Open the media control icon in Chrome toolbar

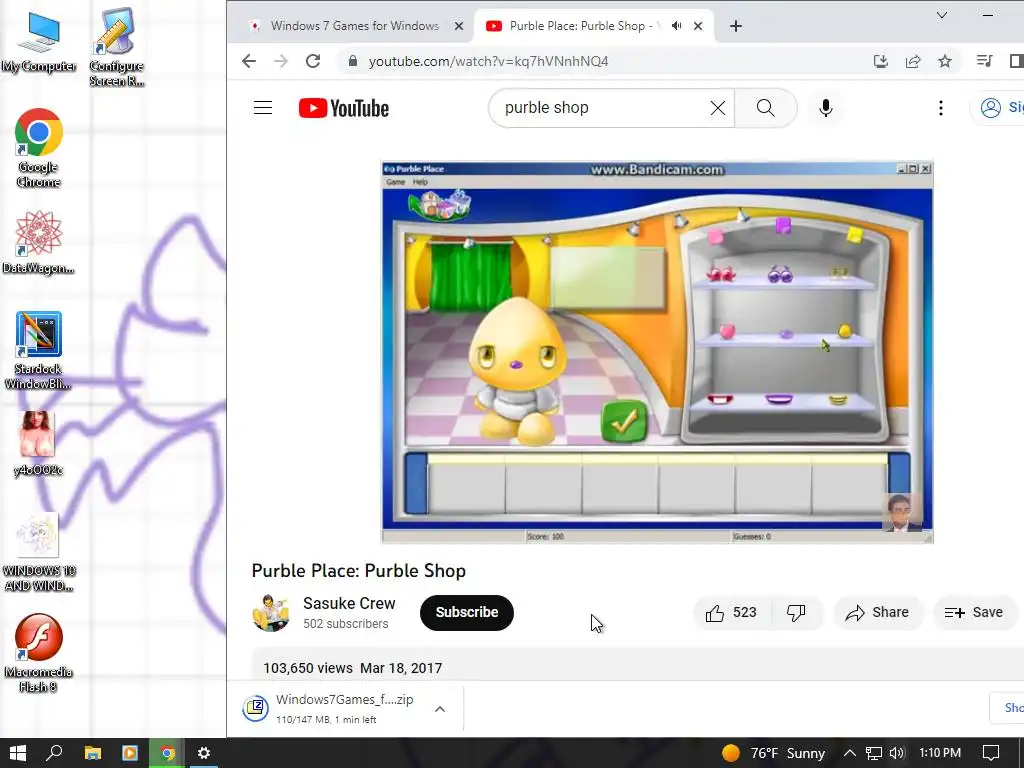point(984,61)
